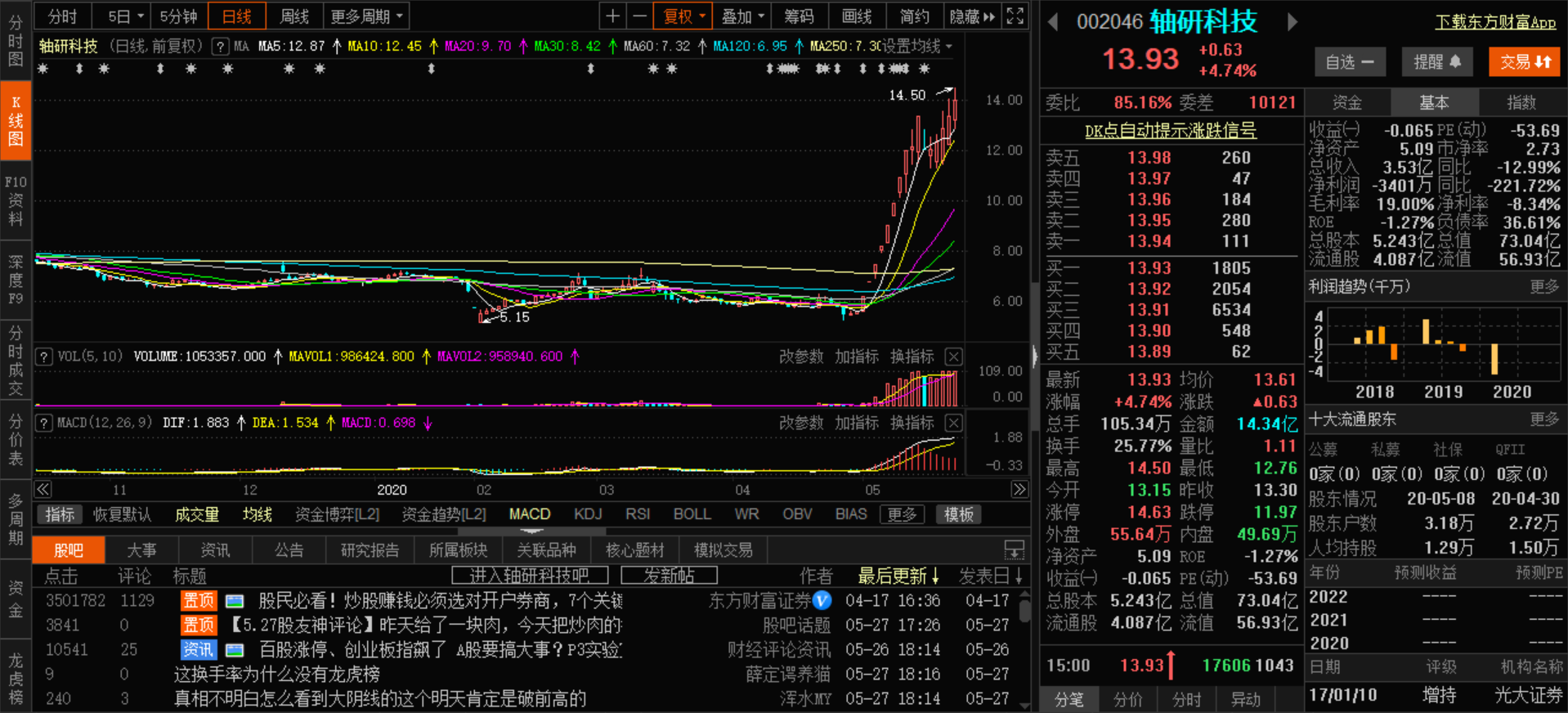Image resolution: width=1568 pixels, height=713 pixels.
Task: Click 下载东方财富App link
Action: pyautogui.click(x=1496, y=22)
